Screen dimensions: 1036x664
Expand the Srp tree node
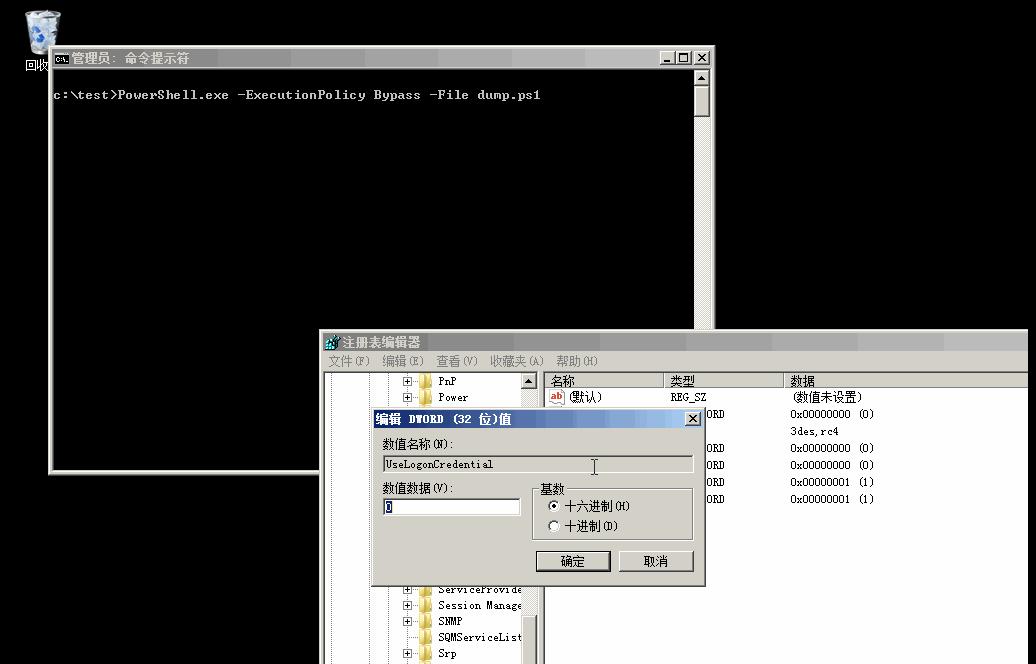click(407, 653)
